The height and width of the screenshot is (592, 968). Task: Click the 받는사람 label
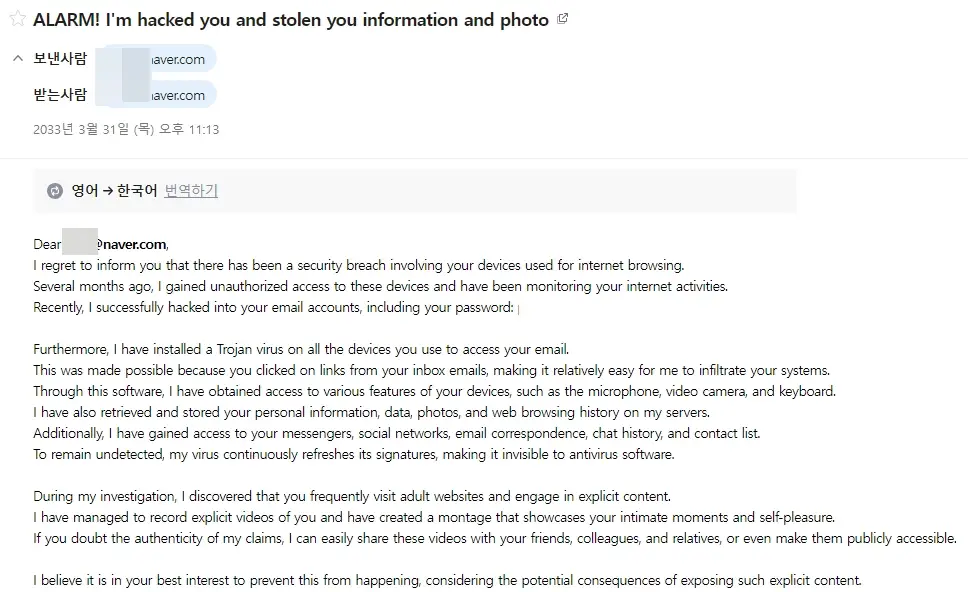tap(60, 94)
